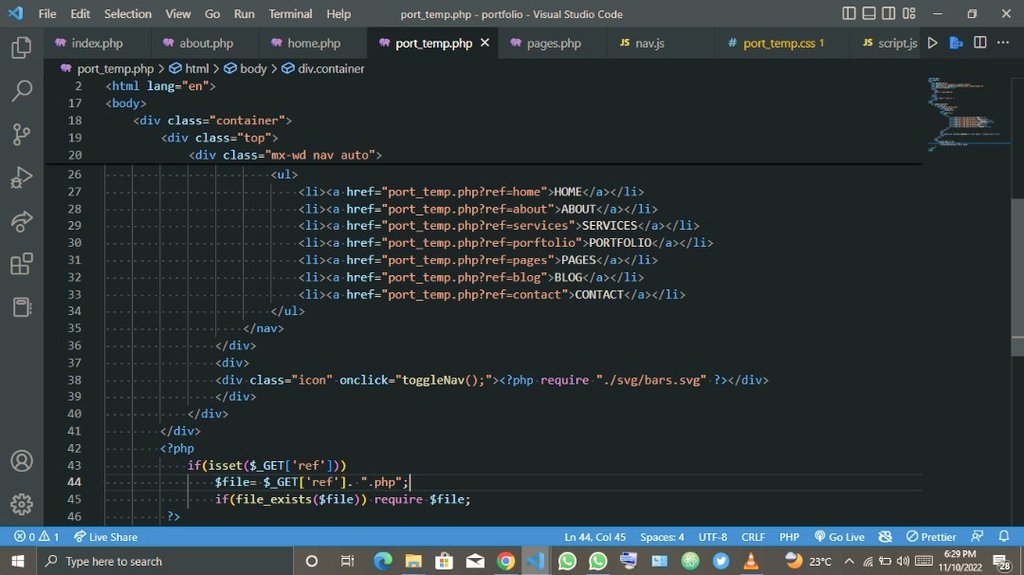Click the port_temp.php breadcrumb
The image size is (1024, 575).
tap(114, 69)
